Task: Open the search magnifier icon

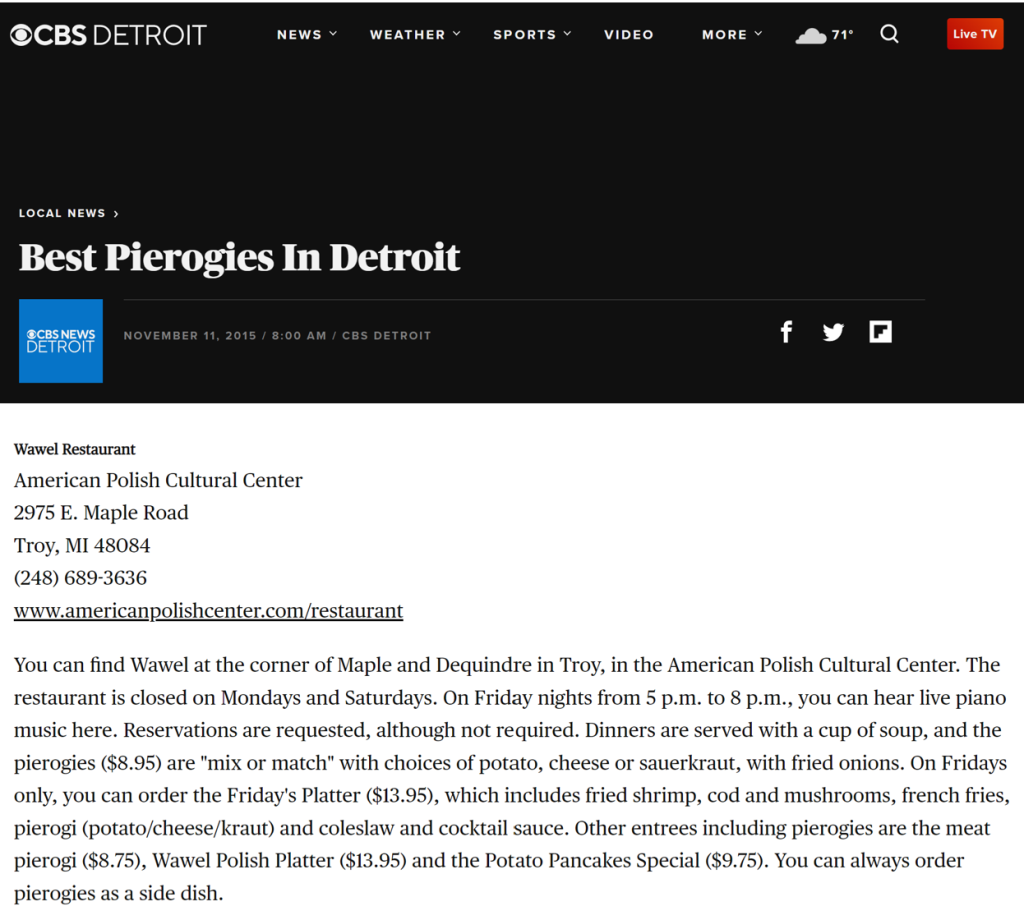Action: pyautogui.click(x=889, y=34)
